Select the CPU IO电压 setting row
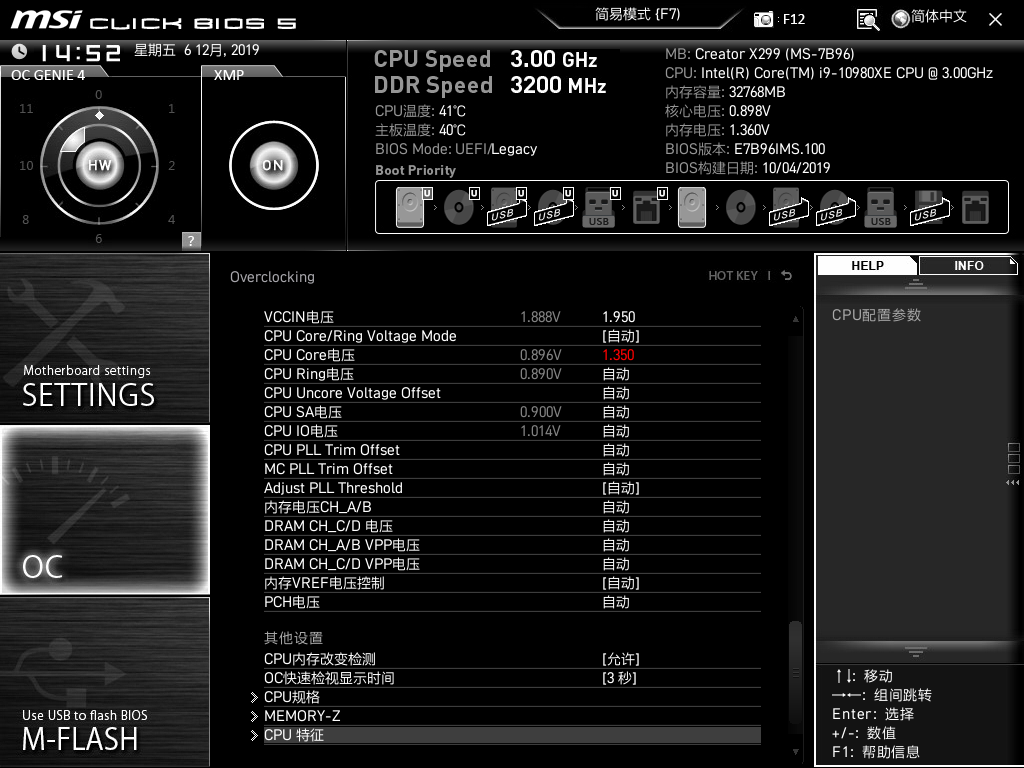The height and width of the screenshot is (768, 1024). pos(512,430)
